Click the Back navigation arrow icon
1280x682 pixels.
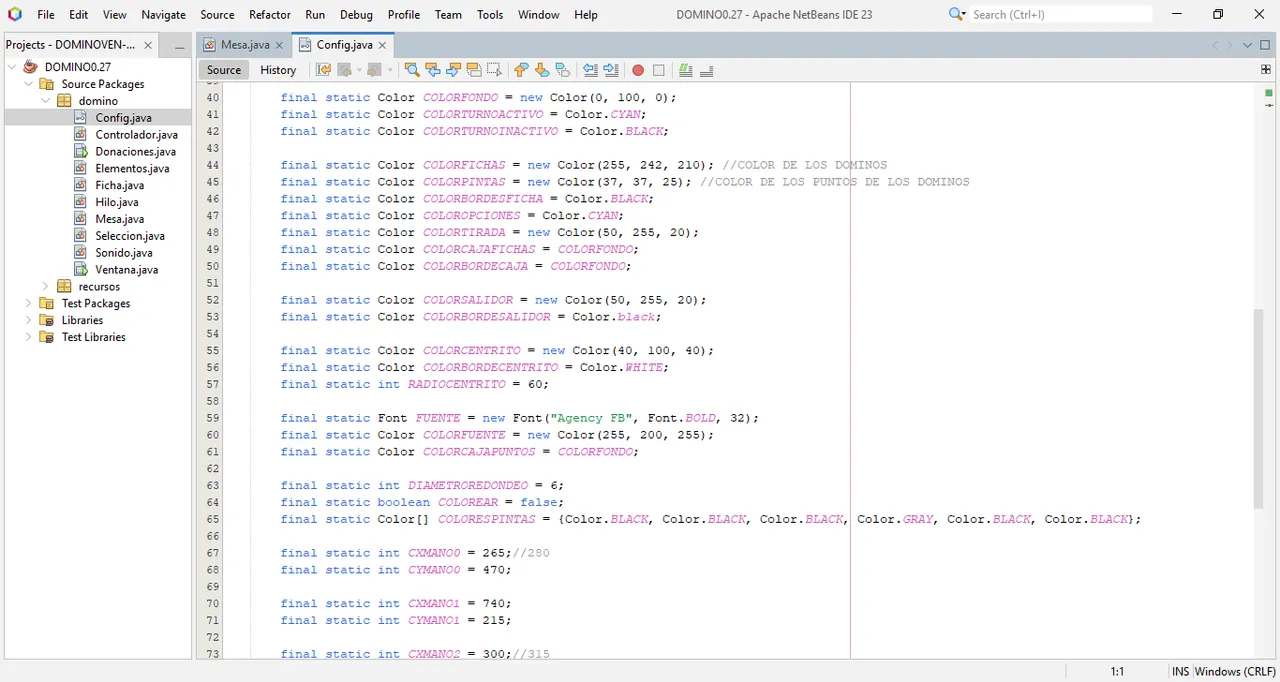tap(345, 70)
